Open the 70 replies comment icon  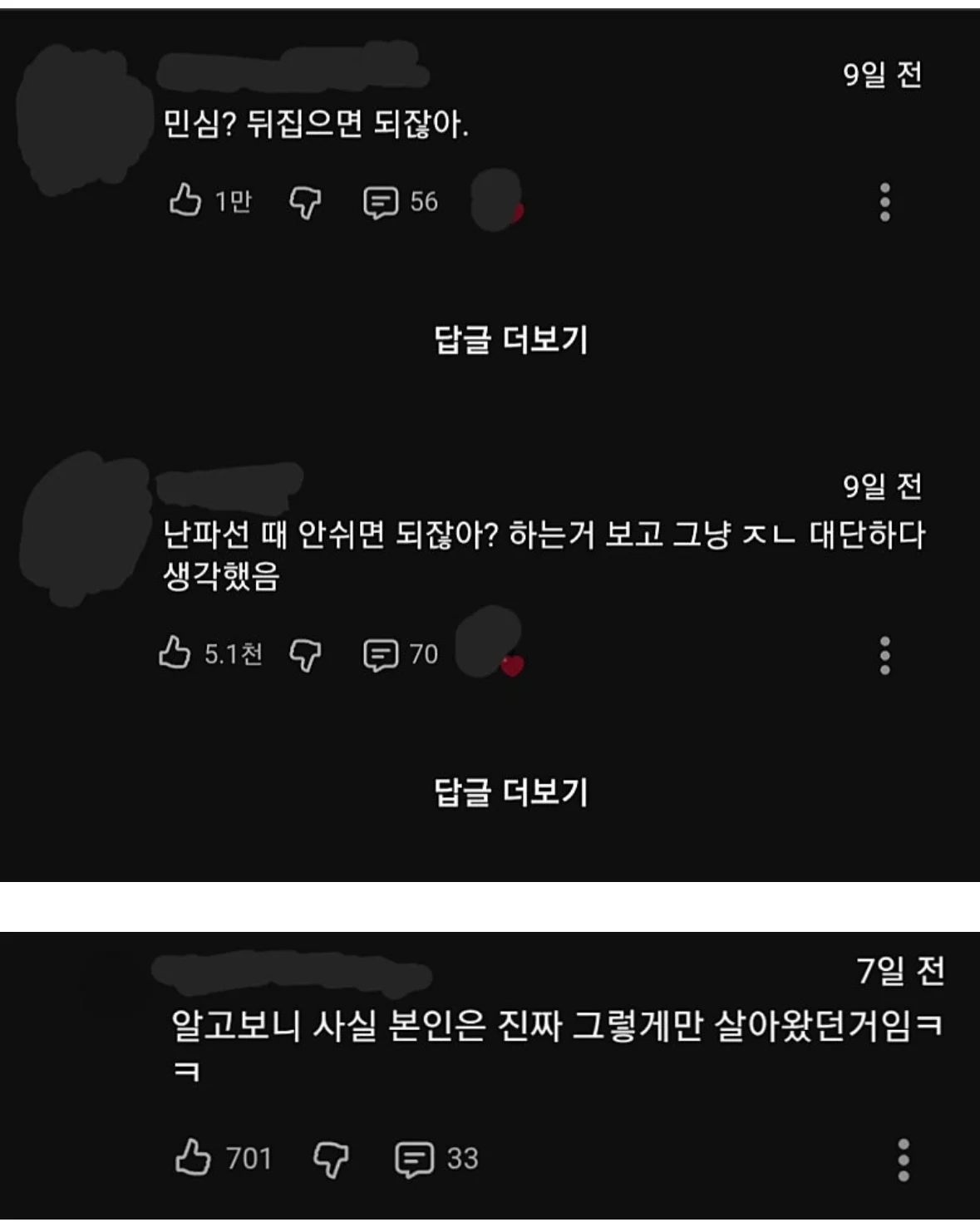coord(381,655)
